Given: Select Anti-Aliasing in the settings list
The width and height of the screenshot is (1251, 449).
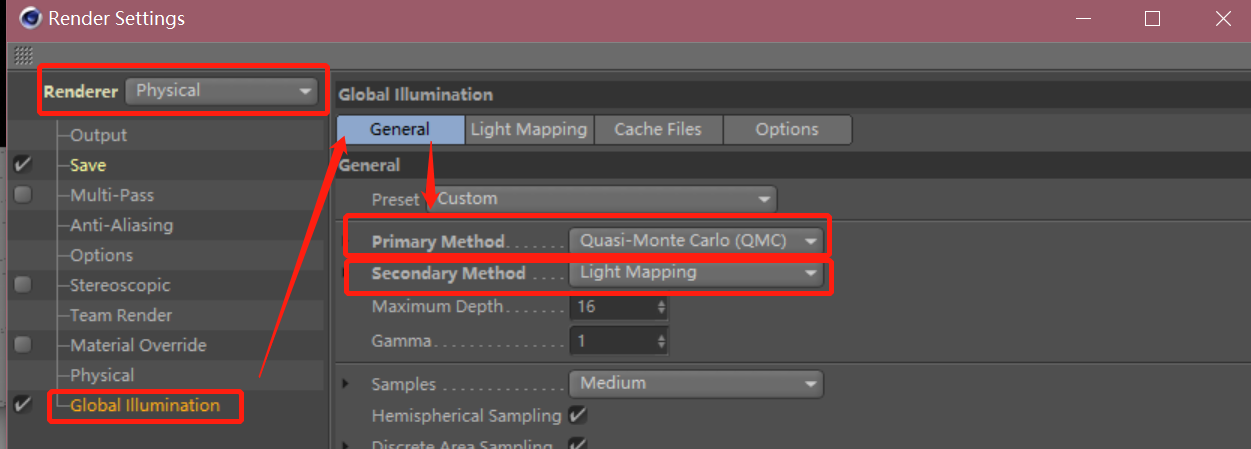Looking at the screenshot, I should [121, 225].
